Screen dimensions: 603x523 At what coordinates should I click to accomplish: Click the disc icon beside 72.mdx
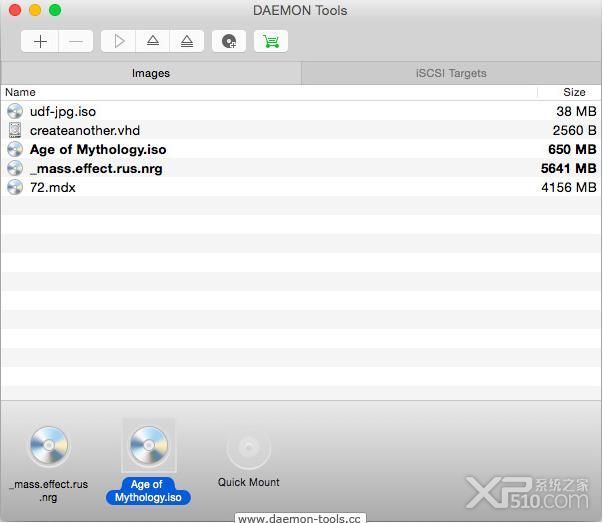tap(15, 187)
